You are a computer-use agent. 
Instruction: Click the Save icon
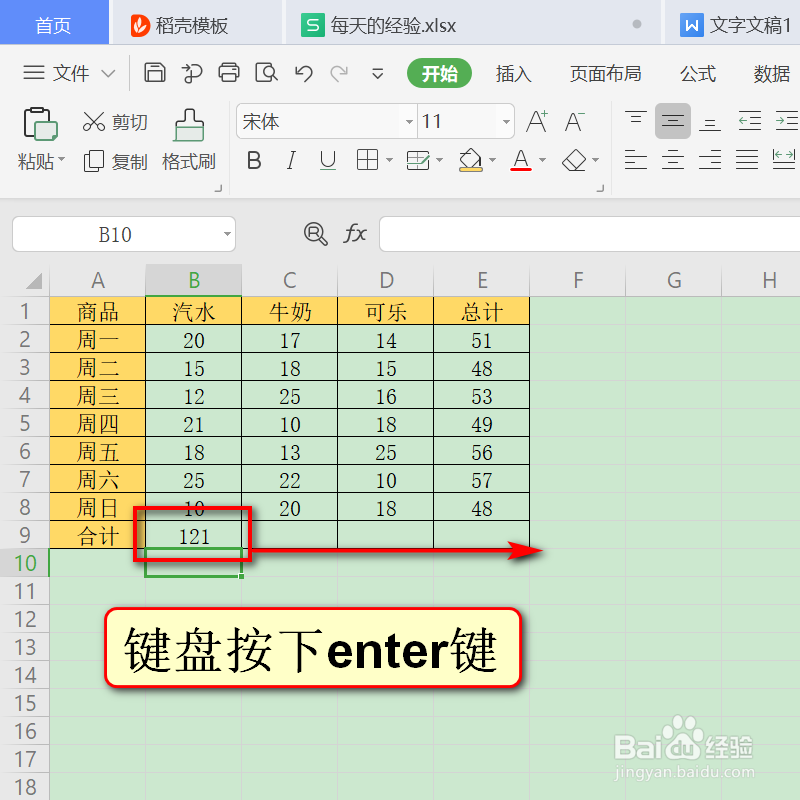click(x=154, y=73)
